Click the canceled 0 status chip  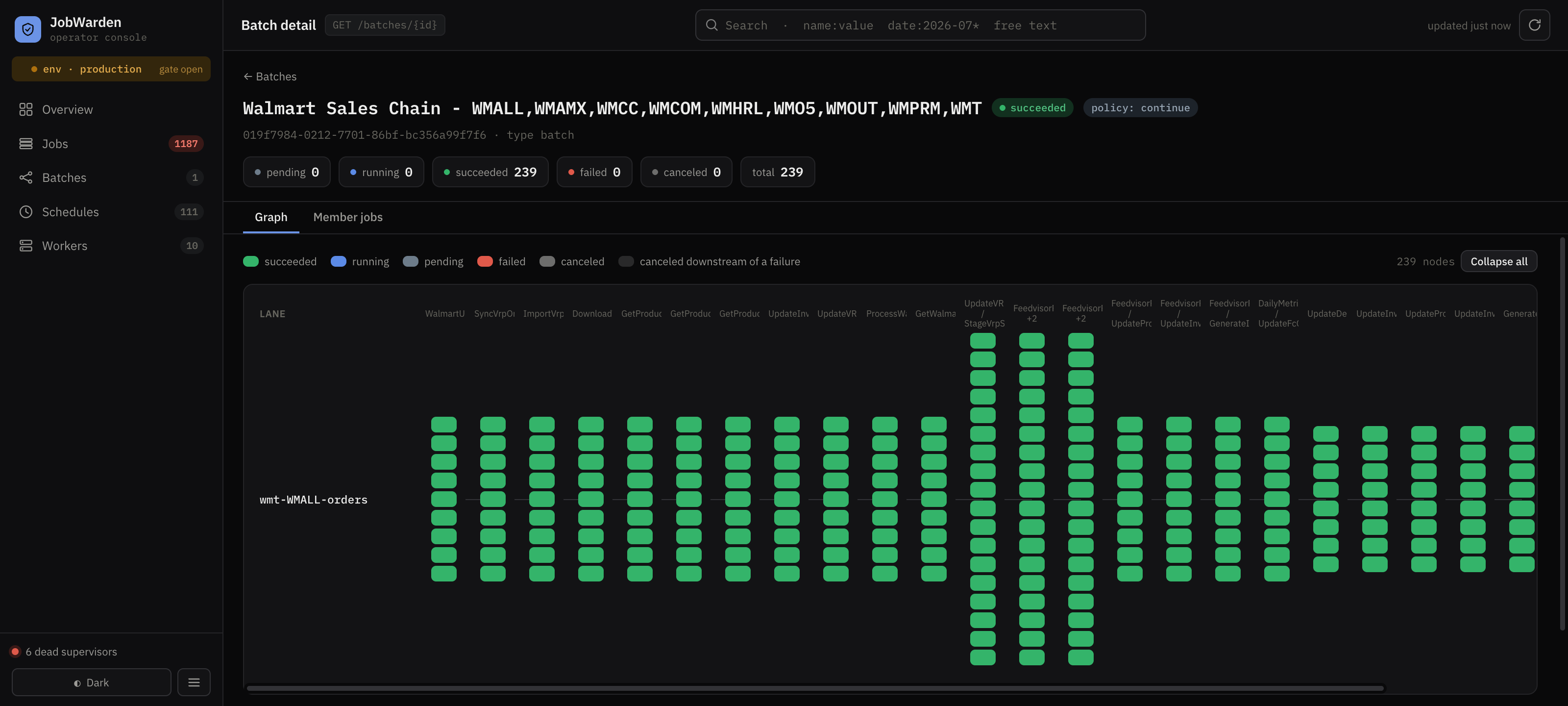pos(686,172)
